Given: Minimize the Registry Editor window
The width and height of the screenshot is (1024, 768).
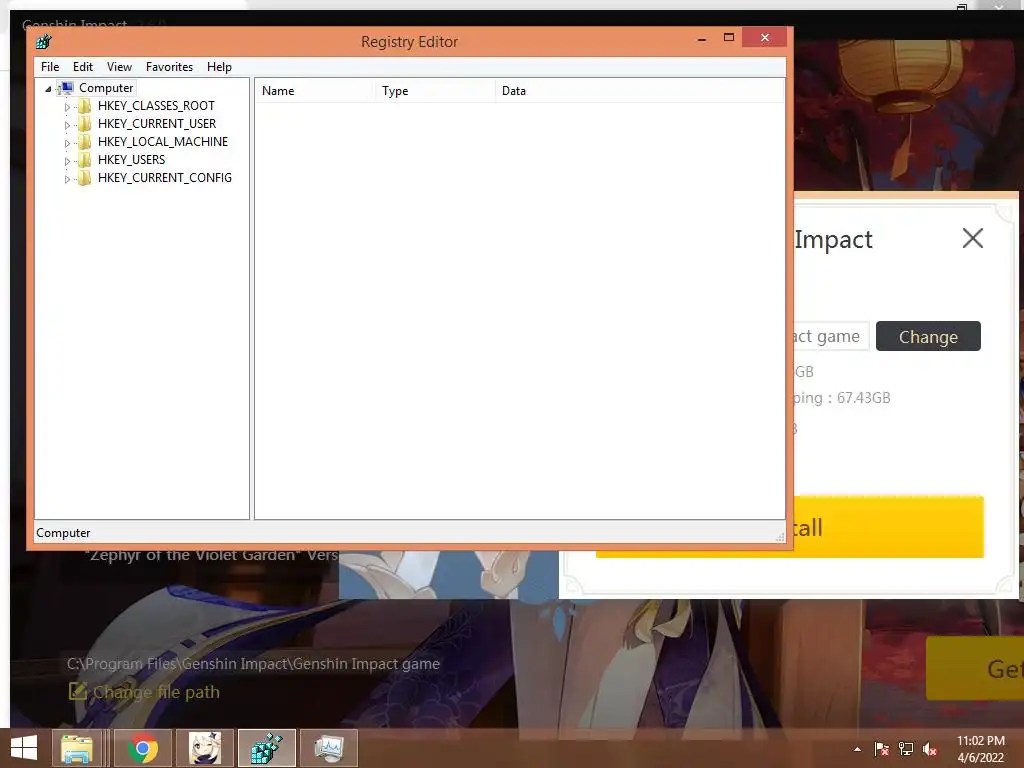Looking at the screenshot, I should click(x=701, y=38).
